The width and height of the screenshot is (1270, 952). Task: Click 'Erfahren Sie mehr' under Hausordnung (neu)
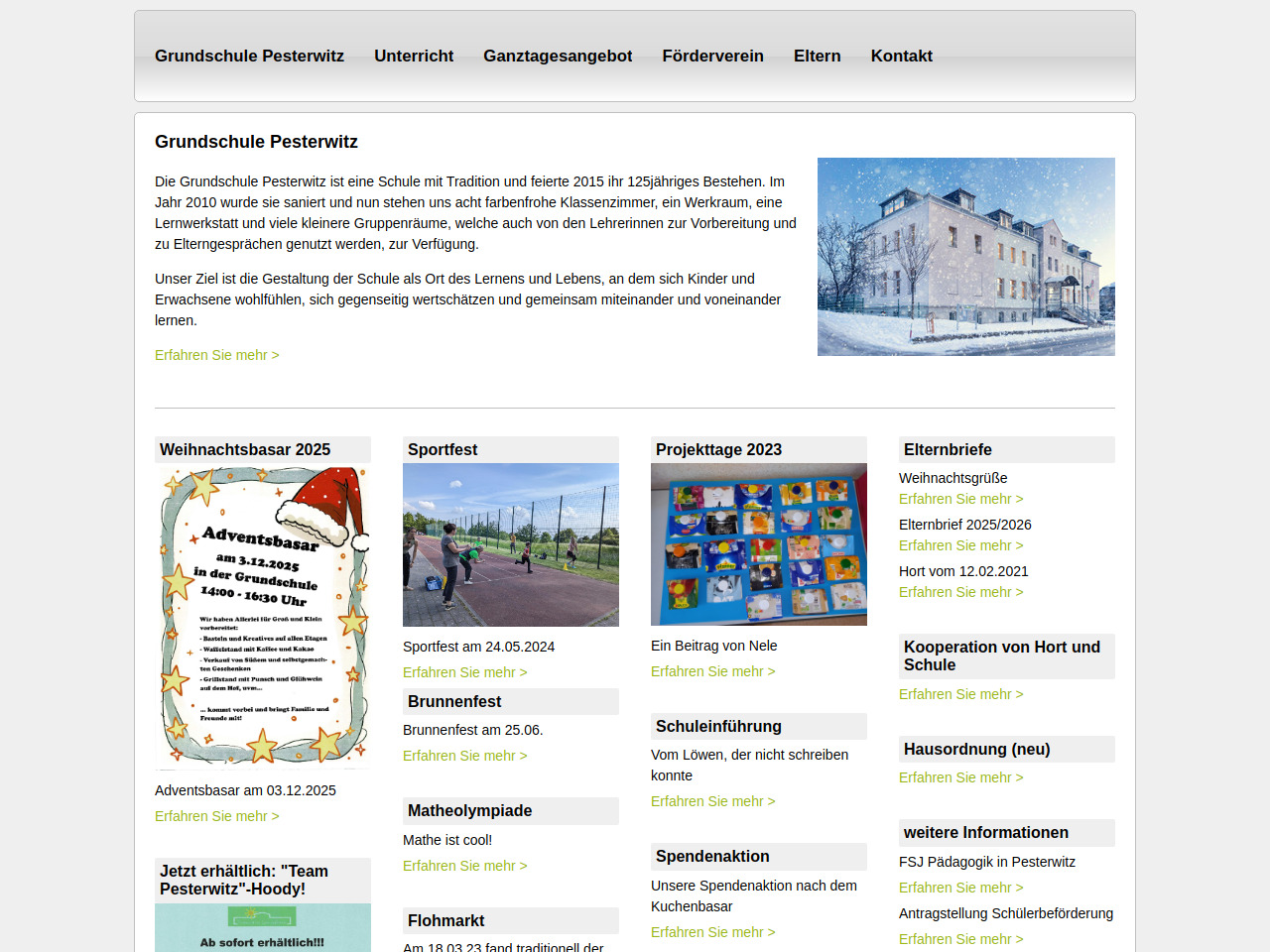click(x=960, y=777)
